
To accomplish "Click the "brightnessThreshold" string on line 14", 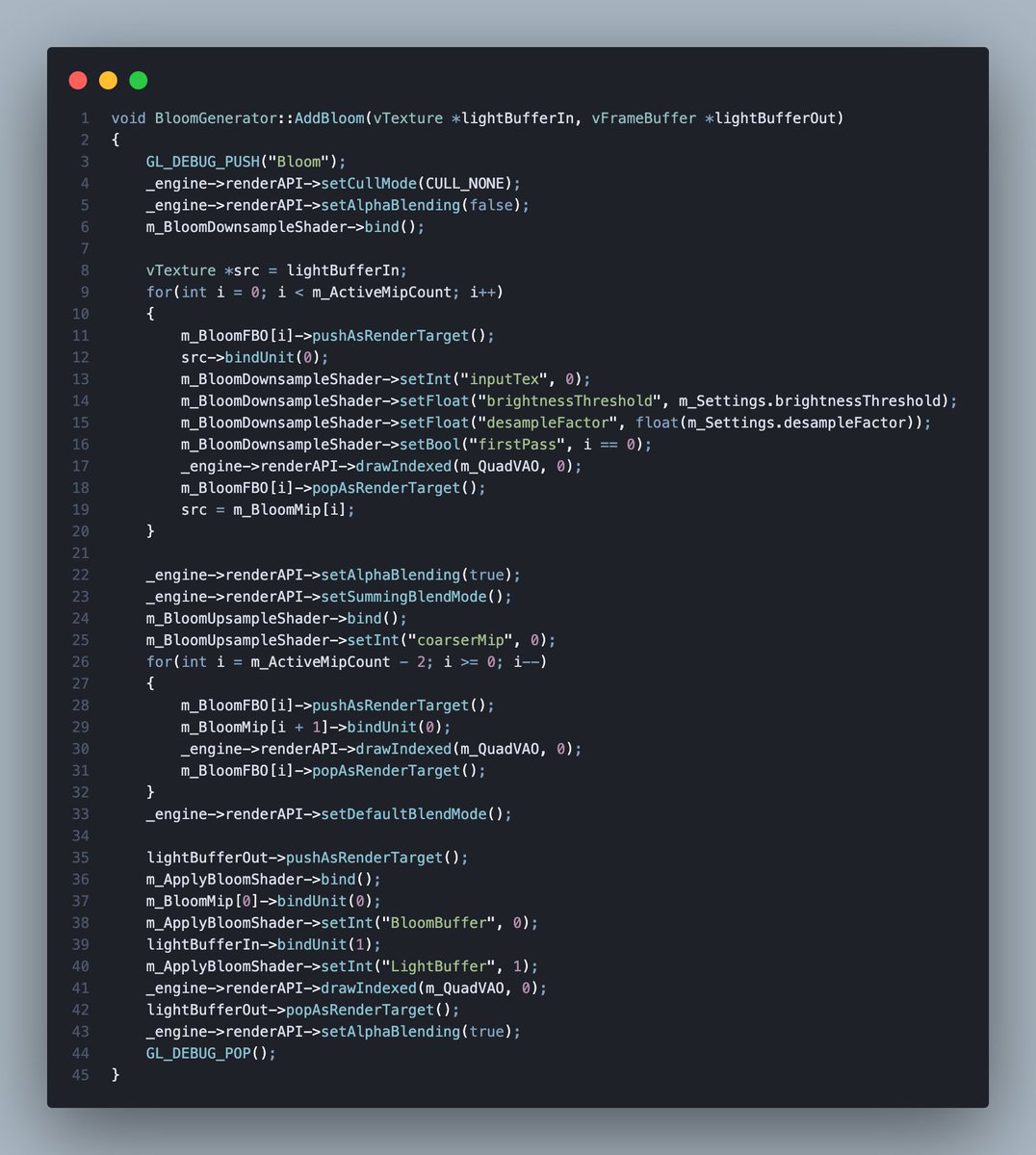I will pyautogui.click(x=570, y=401).
